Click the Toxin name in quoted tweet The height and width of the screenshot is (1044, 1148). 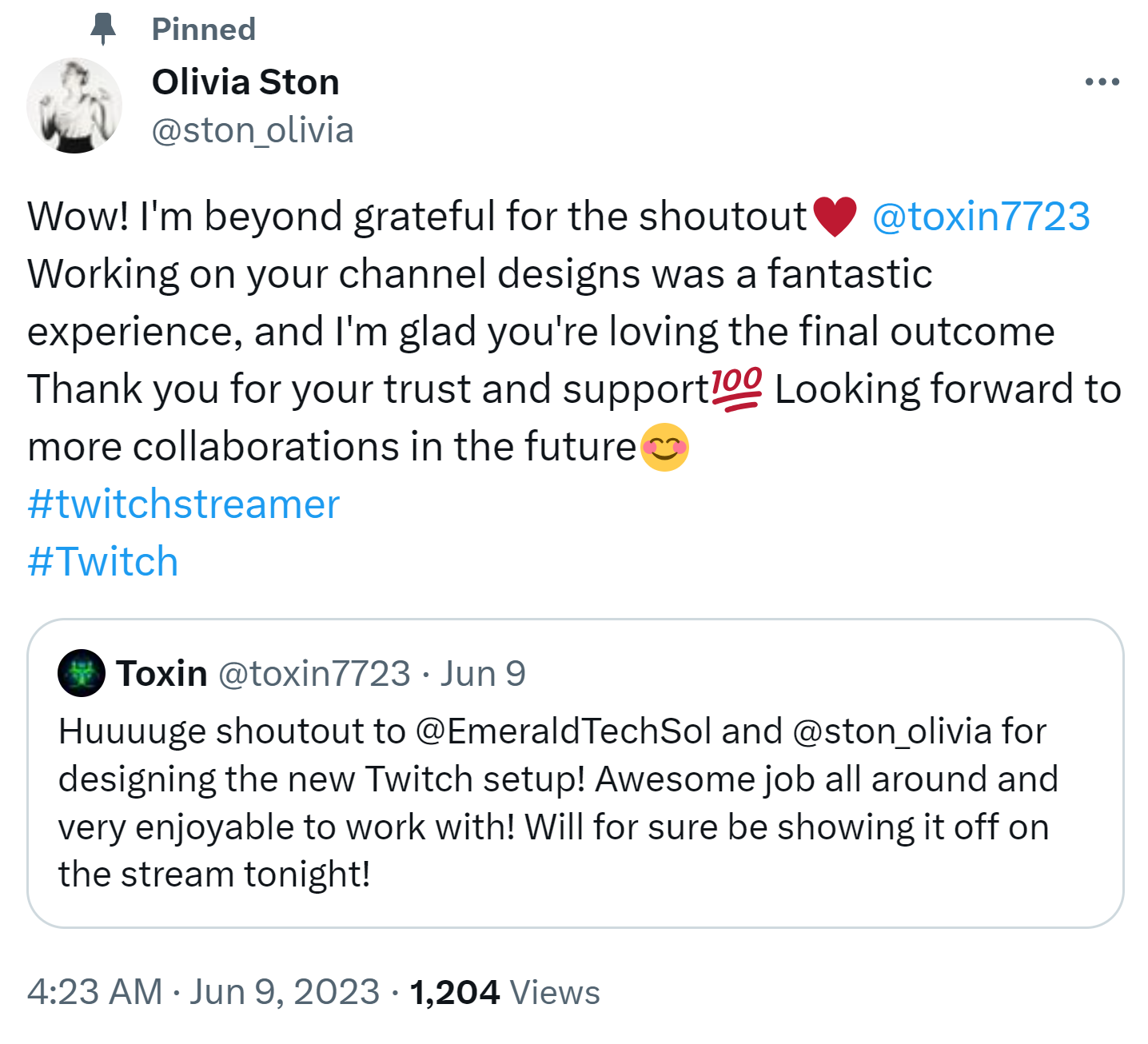point(161,673)
